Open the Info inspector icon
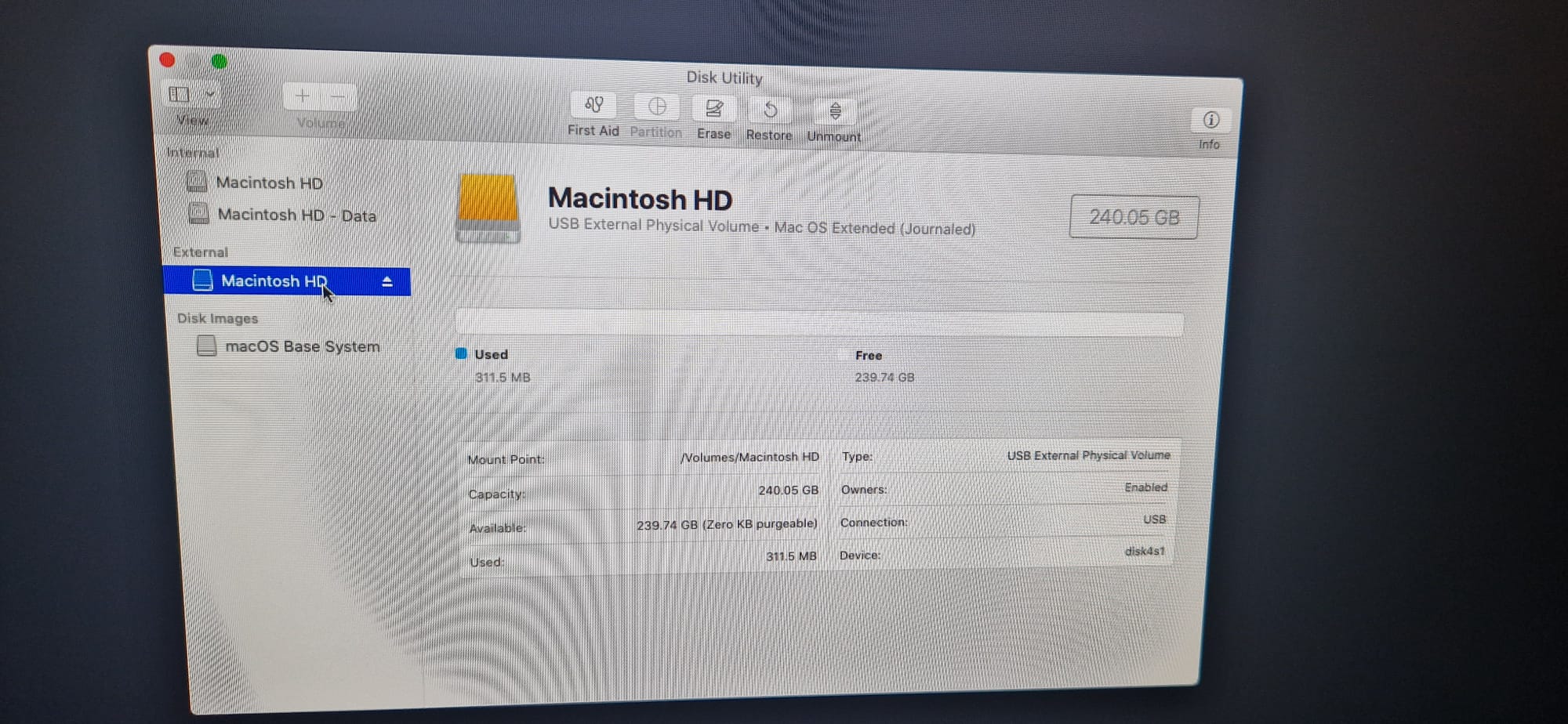 click(x=1211, y=120)
